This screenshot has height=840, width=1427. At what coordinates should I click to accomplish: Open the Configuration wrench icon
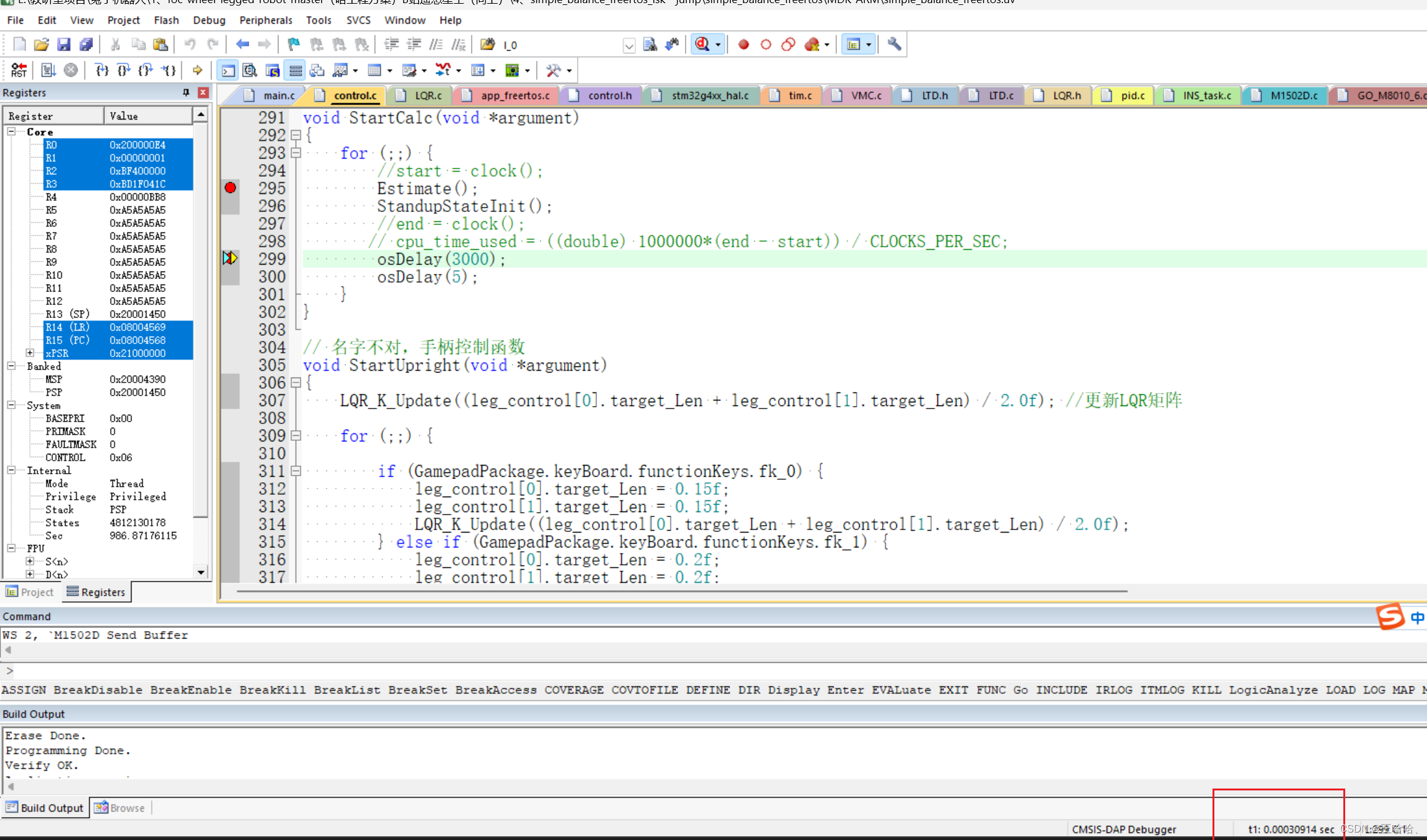tap(894, 44)
